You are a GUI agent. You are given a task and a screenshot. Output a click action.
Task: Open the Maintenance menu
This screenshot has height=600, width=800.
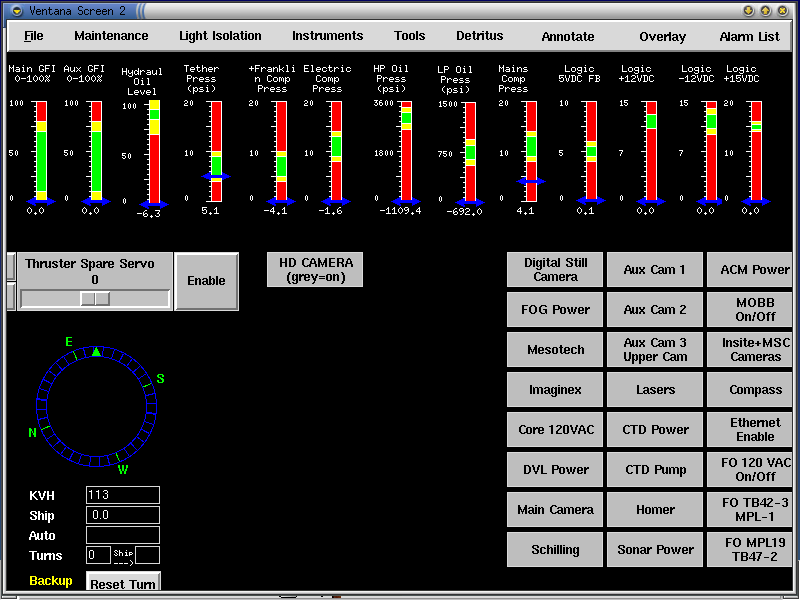pos(111,36)
